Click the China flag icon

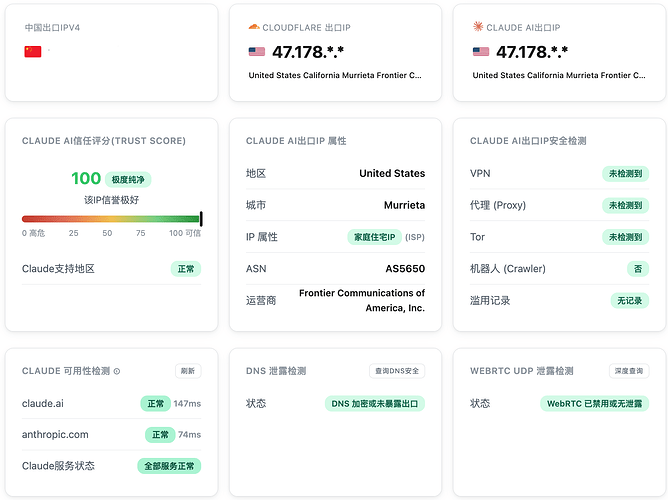33,52
